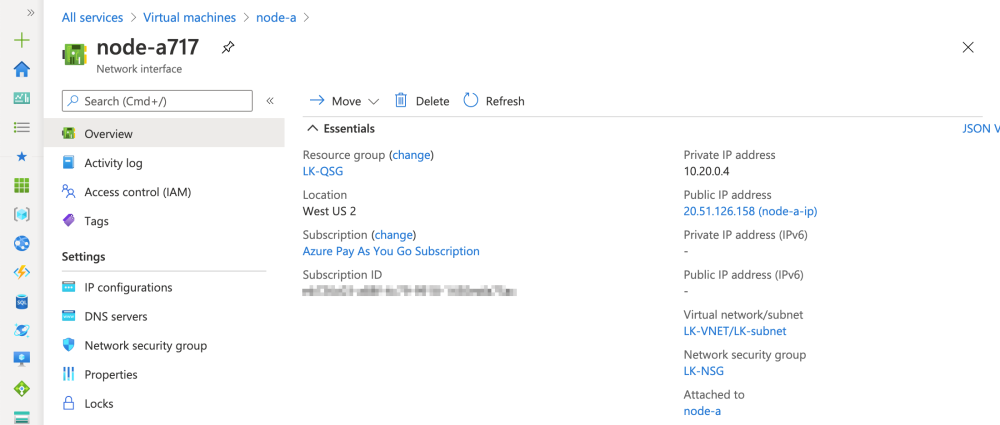Open the Move dropdown menu
This screenshot has width=1000, height=425.
point(345,101)
